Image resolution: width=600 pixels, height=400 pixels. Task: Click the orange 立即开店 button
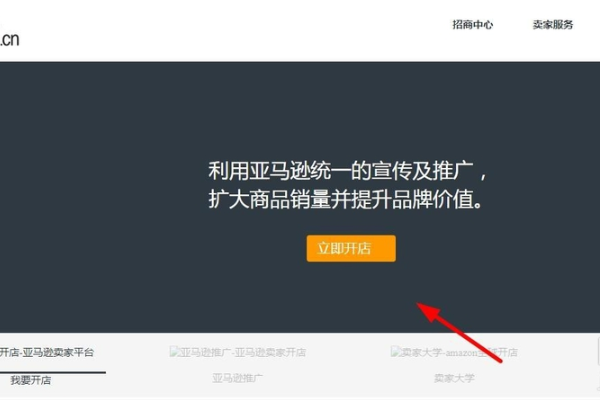[x=351, y=248]
